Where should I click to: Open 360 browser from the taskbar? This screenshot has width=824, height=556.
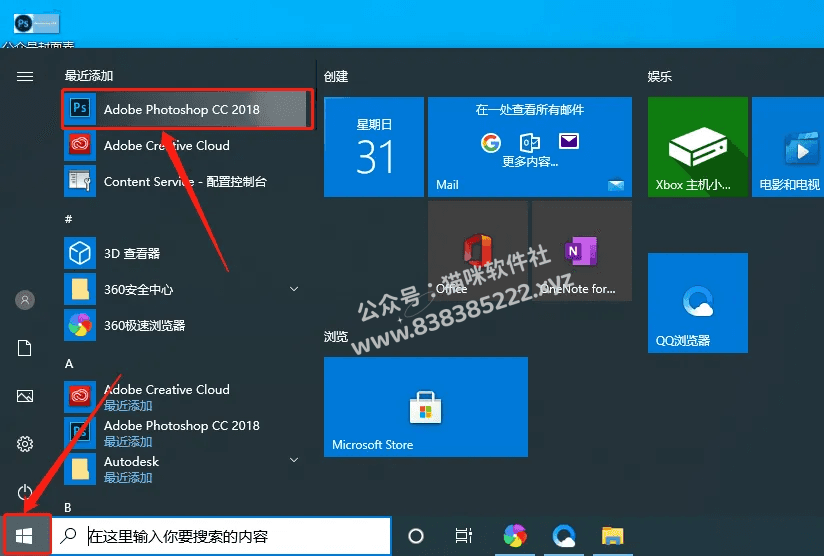point(515,536)
